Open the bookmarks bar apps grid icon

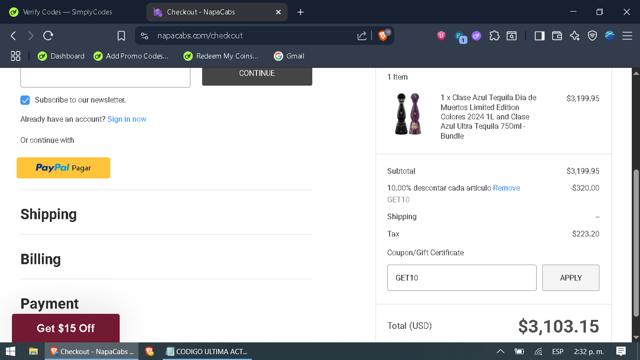click(16, 56)
